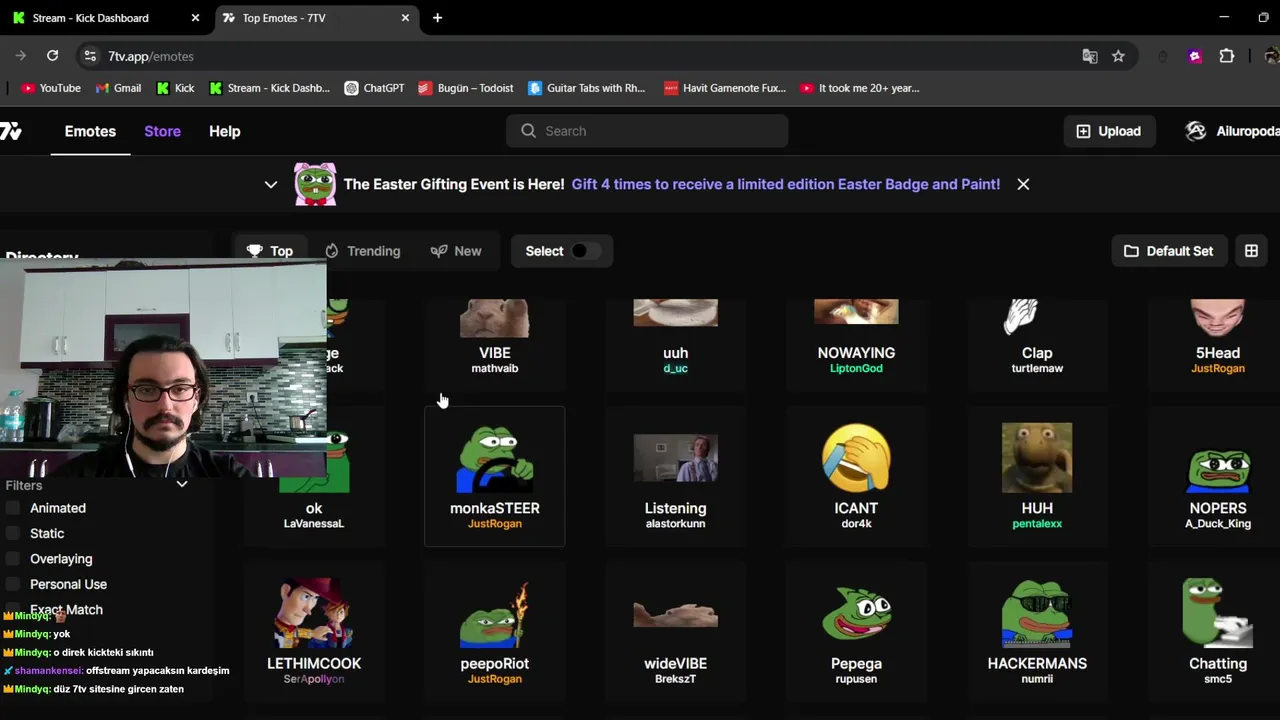Click the 7TV logo icon
Screen dimensions: 1280x720
pyautogui.click(x=10, y=131)
